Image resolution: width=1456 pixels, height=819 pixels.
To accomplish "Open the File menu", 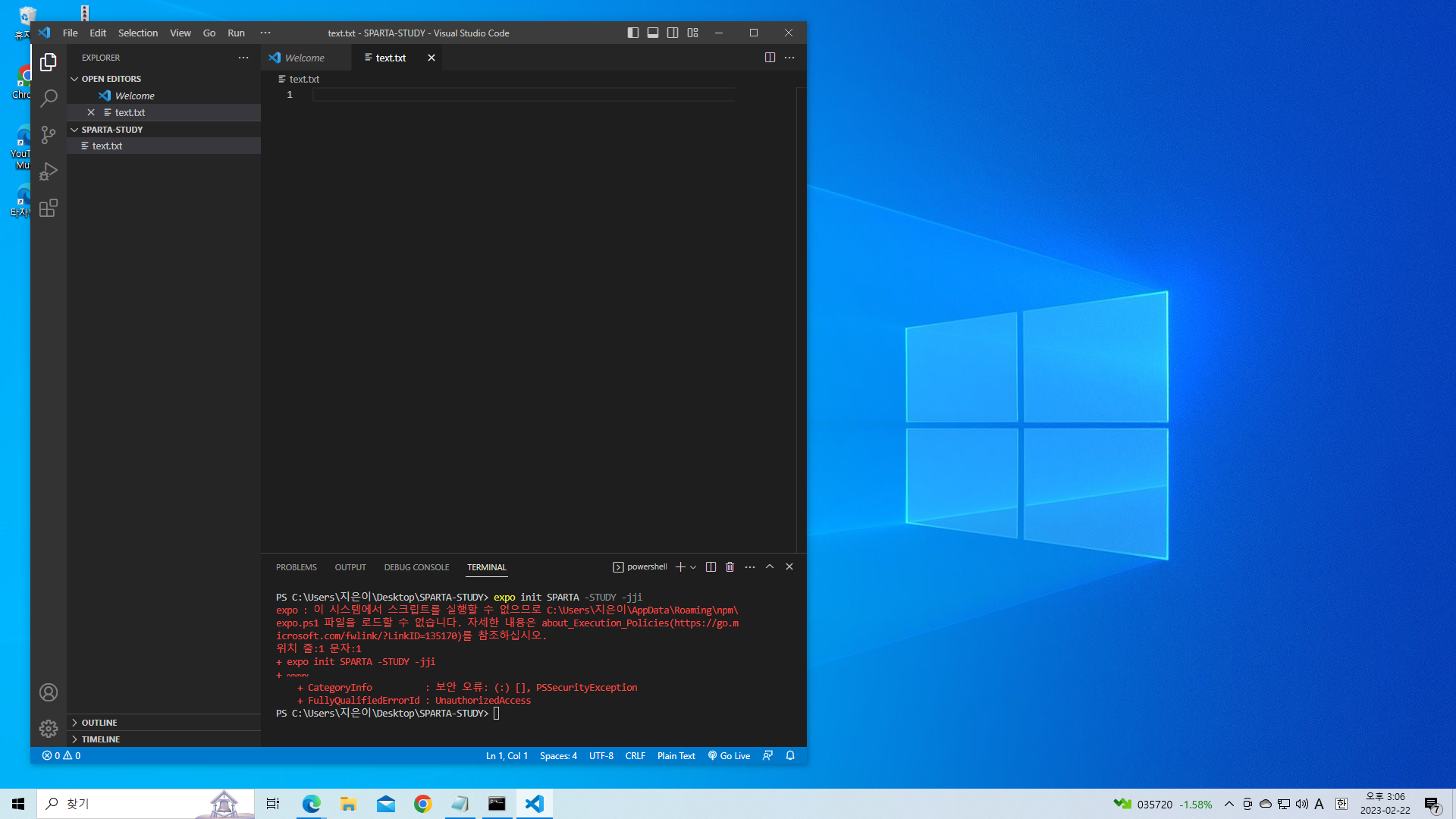I will (71, 33).
